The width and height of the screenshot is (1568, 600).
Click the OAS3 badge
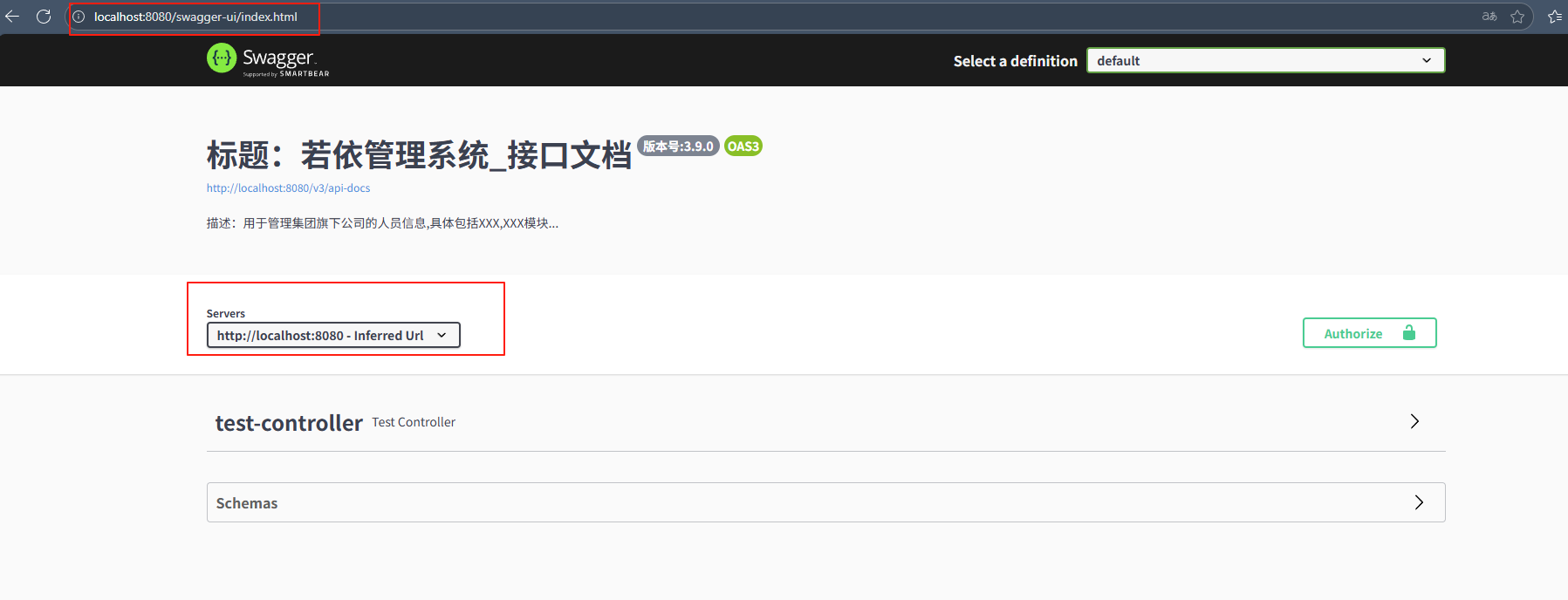pyautogui.click(x=743, y=146)
